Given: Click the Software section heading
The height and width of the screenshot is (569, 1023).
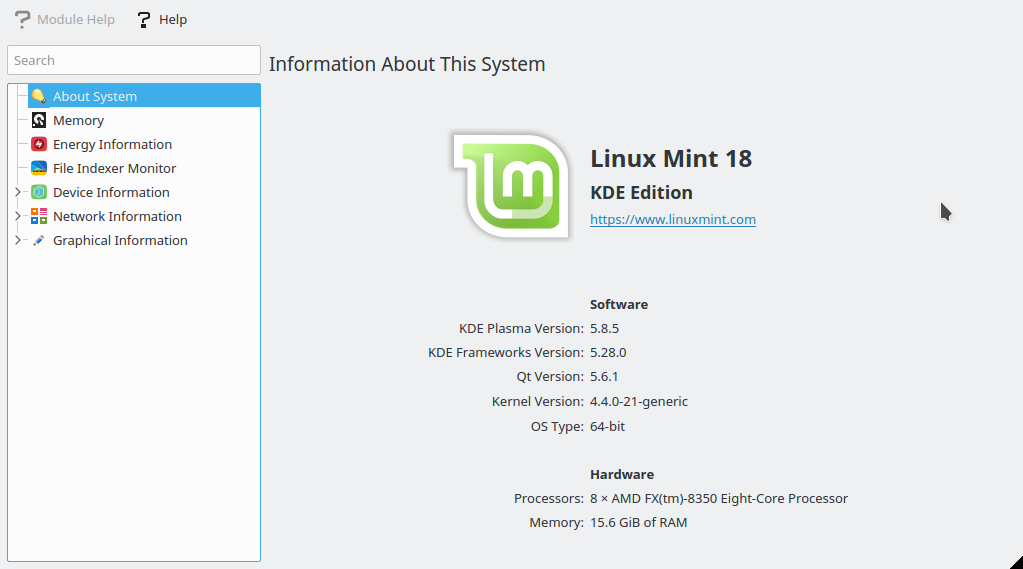Looking at the screenshot, I should (x=618, y=304).
